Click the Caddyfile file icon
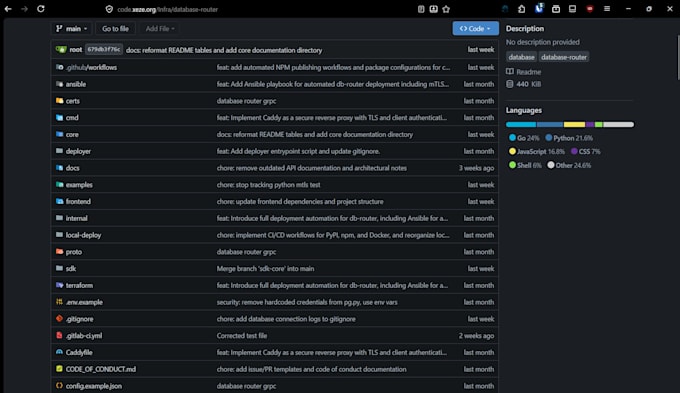 pyautogui.click(x=59, y=352)
